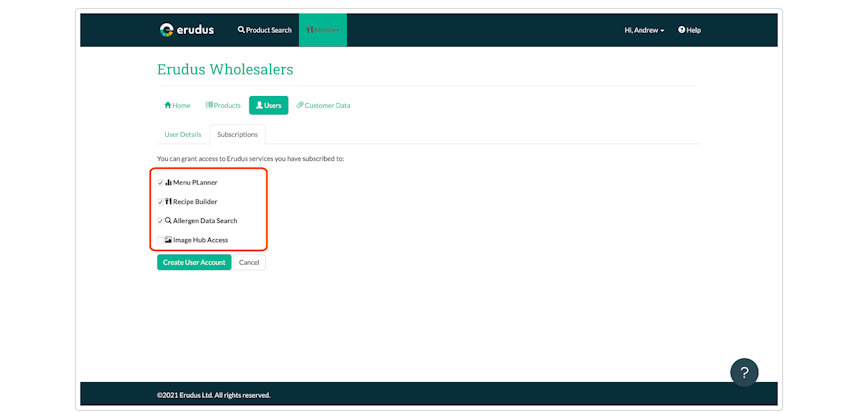Screen dimensions: 858x412
Task: Click the grant access to Erudus services text
Action: click(x=251, y=159)
